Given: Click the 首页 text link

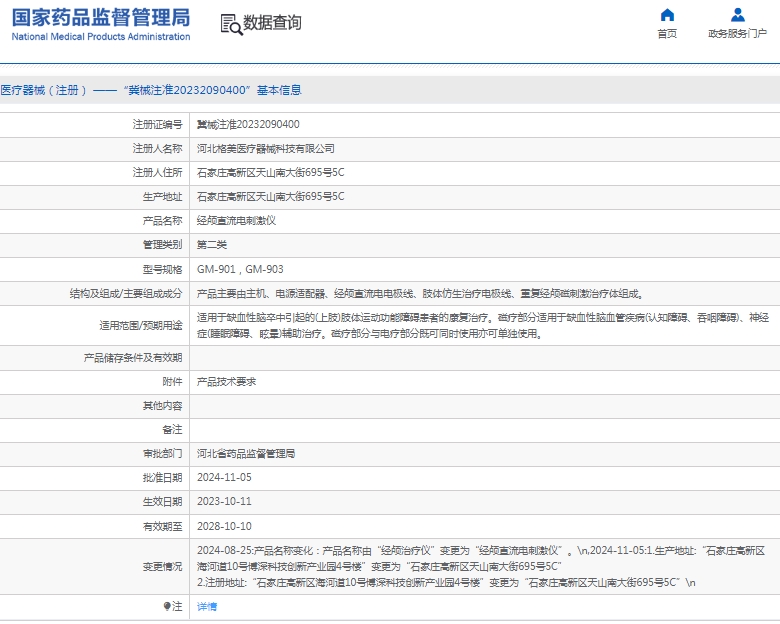Looking at the screenshot, I should pyautogui.click(x=667, y=33).
